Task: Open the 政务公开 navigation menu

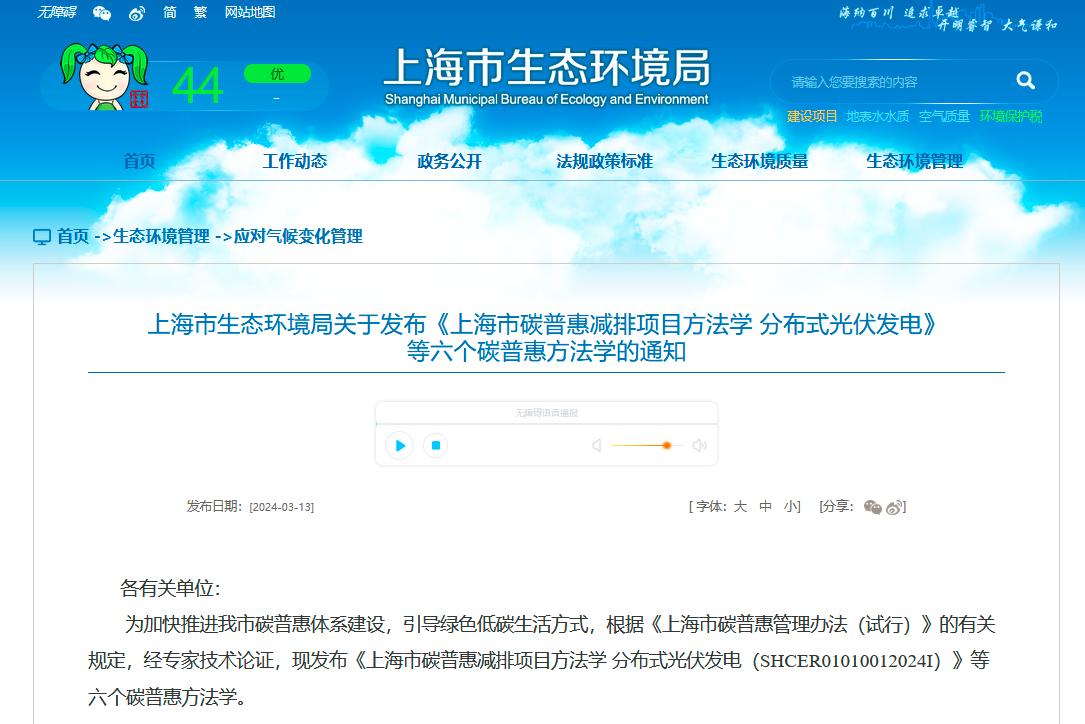Action: point(449,161)
